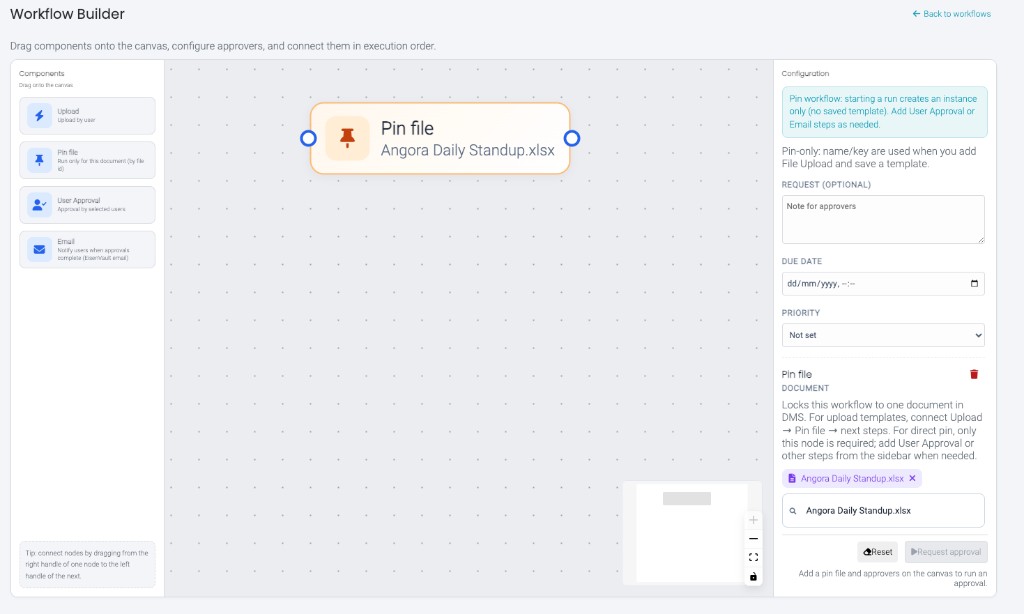
Task: Click the User Approval person icon
Action: 39,204
